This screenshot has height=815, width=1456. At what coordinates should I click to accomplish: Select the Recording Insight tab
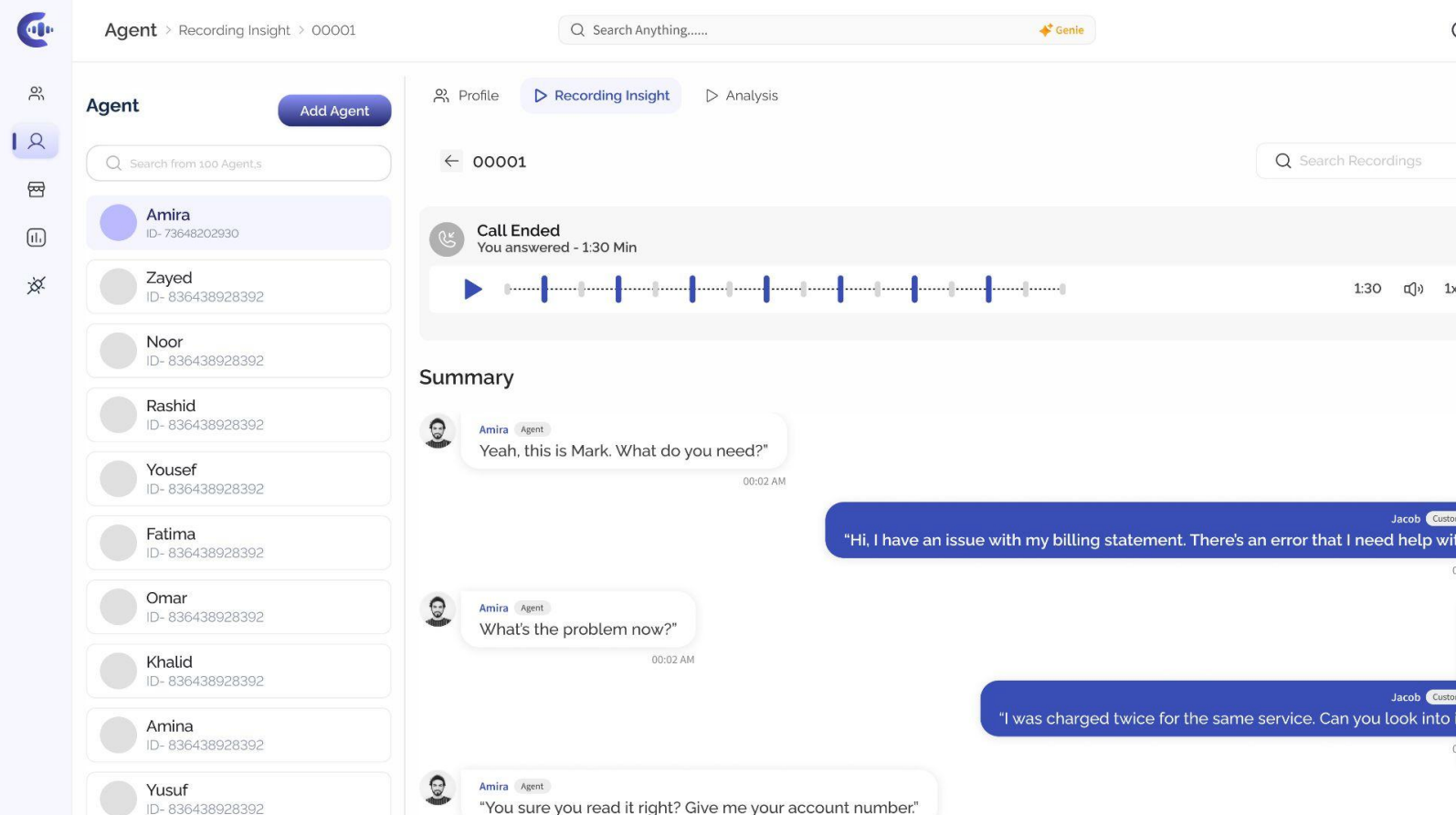601,96
